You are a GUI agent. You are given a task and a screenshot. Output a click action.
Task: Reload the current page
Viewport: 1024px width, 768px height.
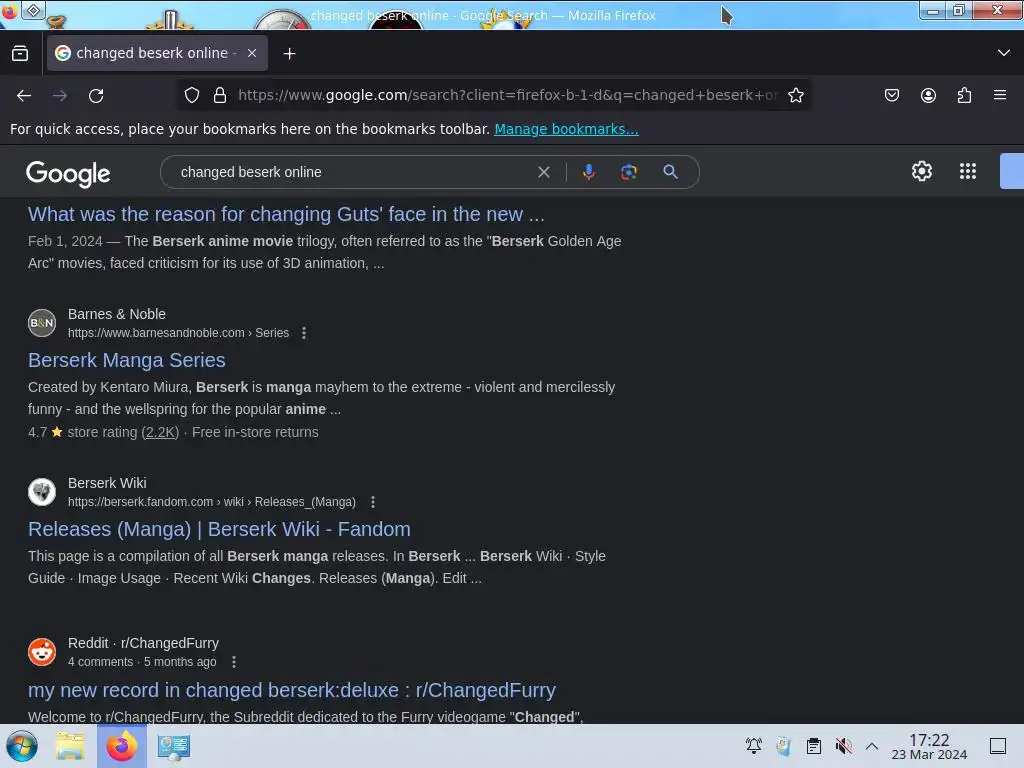[x=96, y=95]
